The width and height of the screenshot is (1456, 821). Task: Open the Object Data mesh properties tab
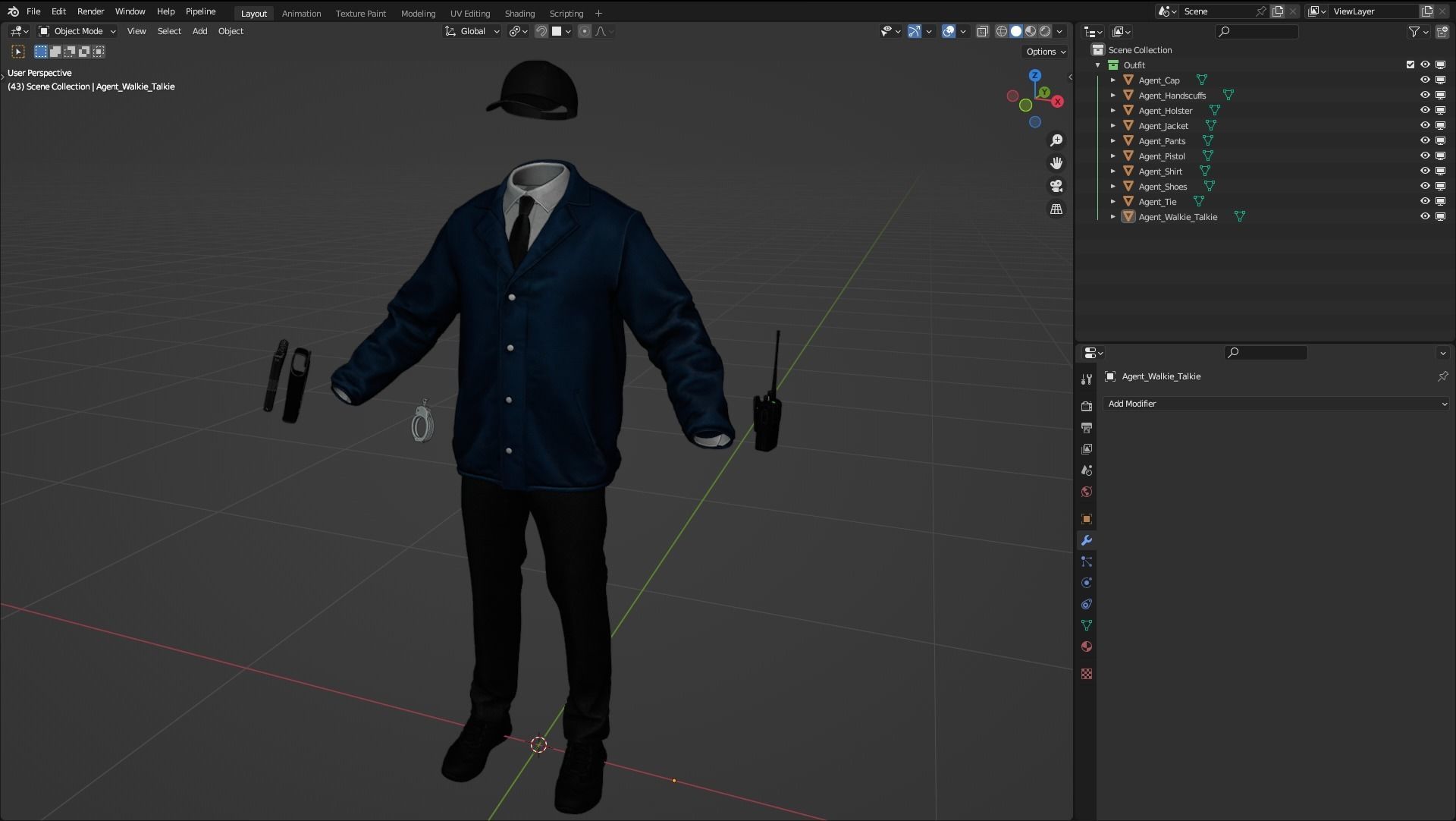(1087, 625)
